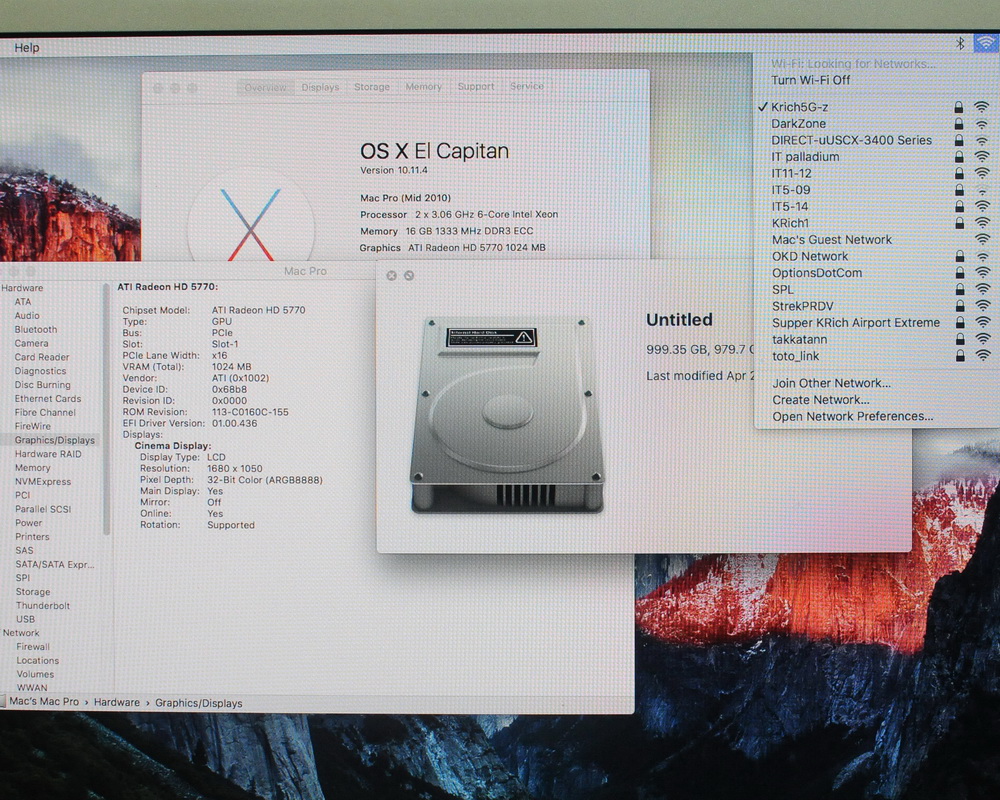This screenshot has width=1000, height=800.
Task: Select Parallel SCSI in the sidebar
Action: [x=43, y=509]
